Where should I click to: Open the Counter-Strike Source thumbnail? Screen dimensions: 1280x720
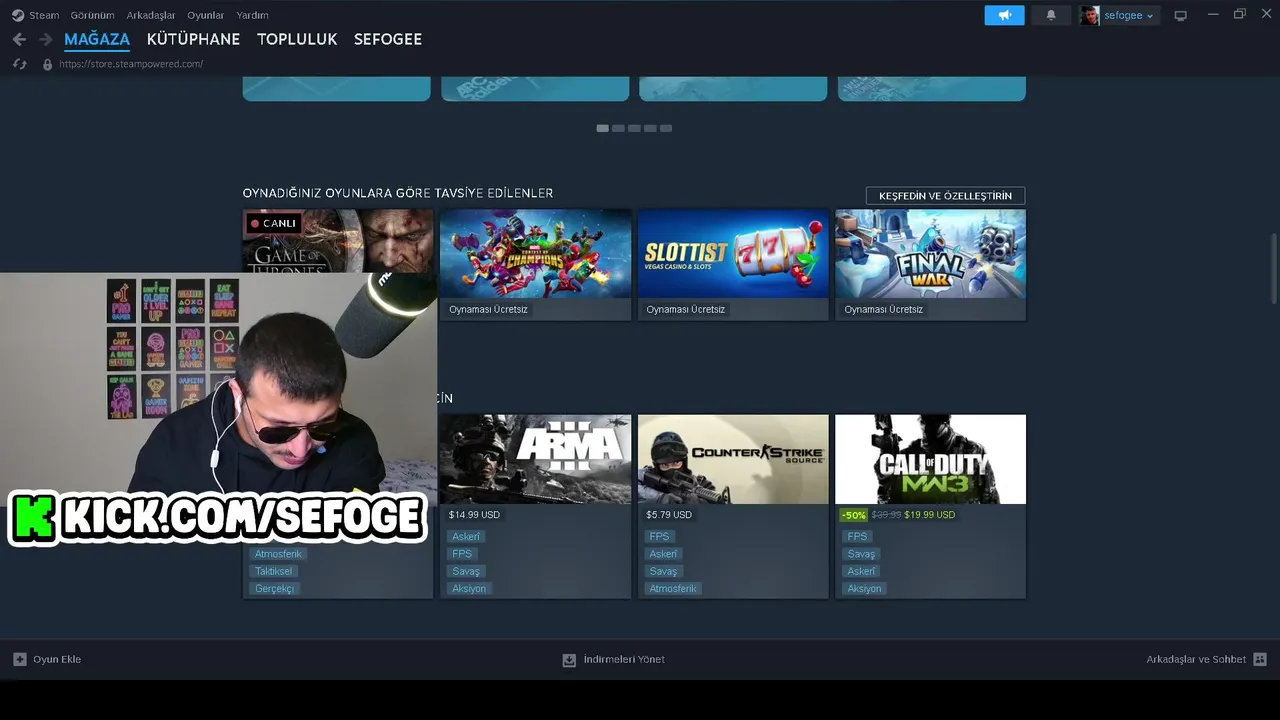pyautogui.click(x=733, y=459)
